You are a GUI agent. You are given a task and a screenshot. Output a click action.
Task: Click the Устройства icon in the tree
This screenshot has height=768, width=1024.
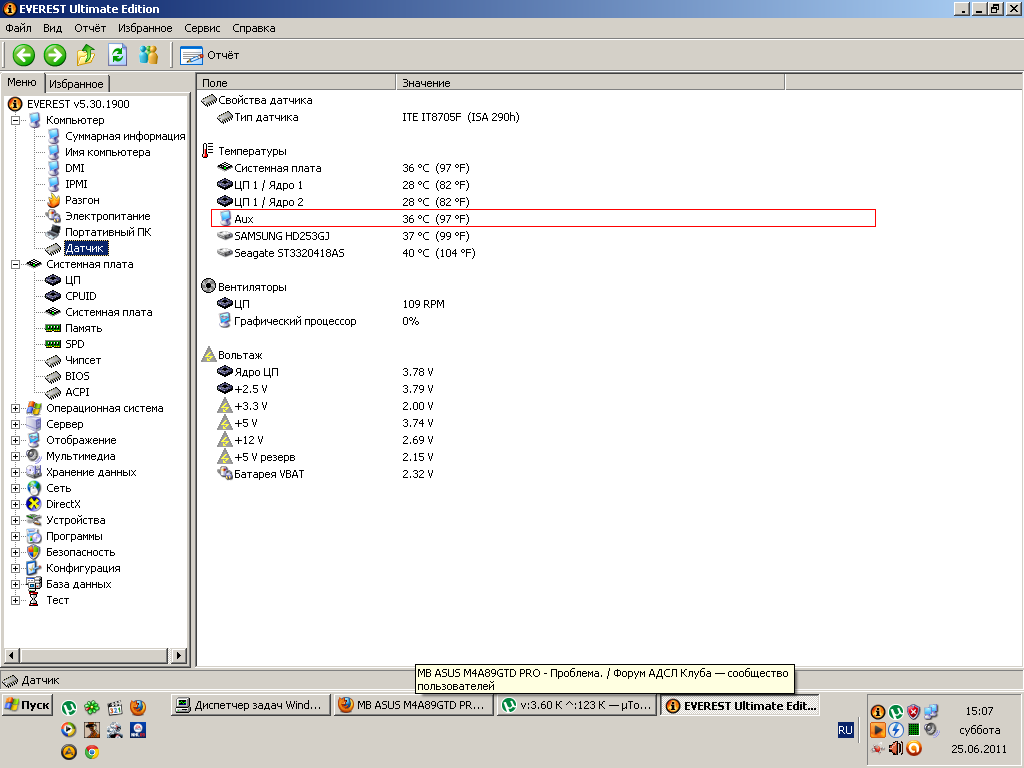click(34, 520)
